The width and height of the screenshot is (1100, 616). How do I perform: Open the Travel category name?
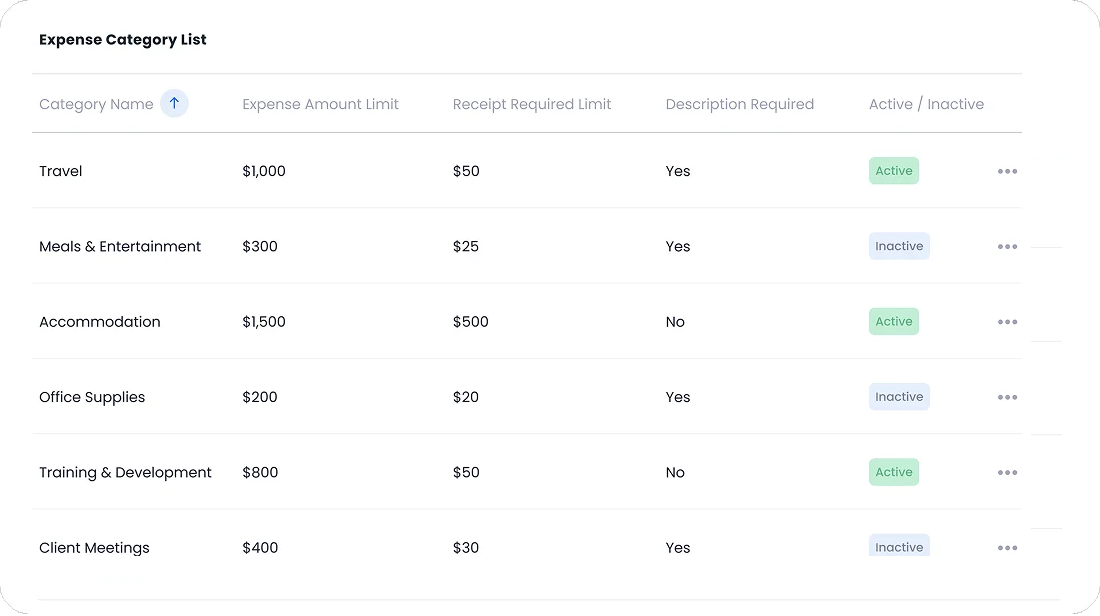[60, 171]
